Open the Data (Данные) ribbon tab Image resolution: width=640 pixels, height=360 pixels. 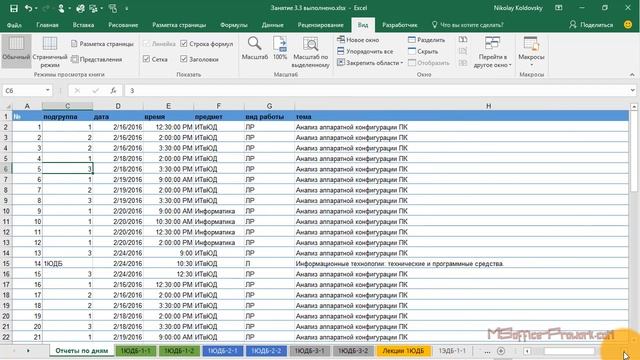273,25
